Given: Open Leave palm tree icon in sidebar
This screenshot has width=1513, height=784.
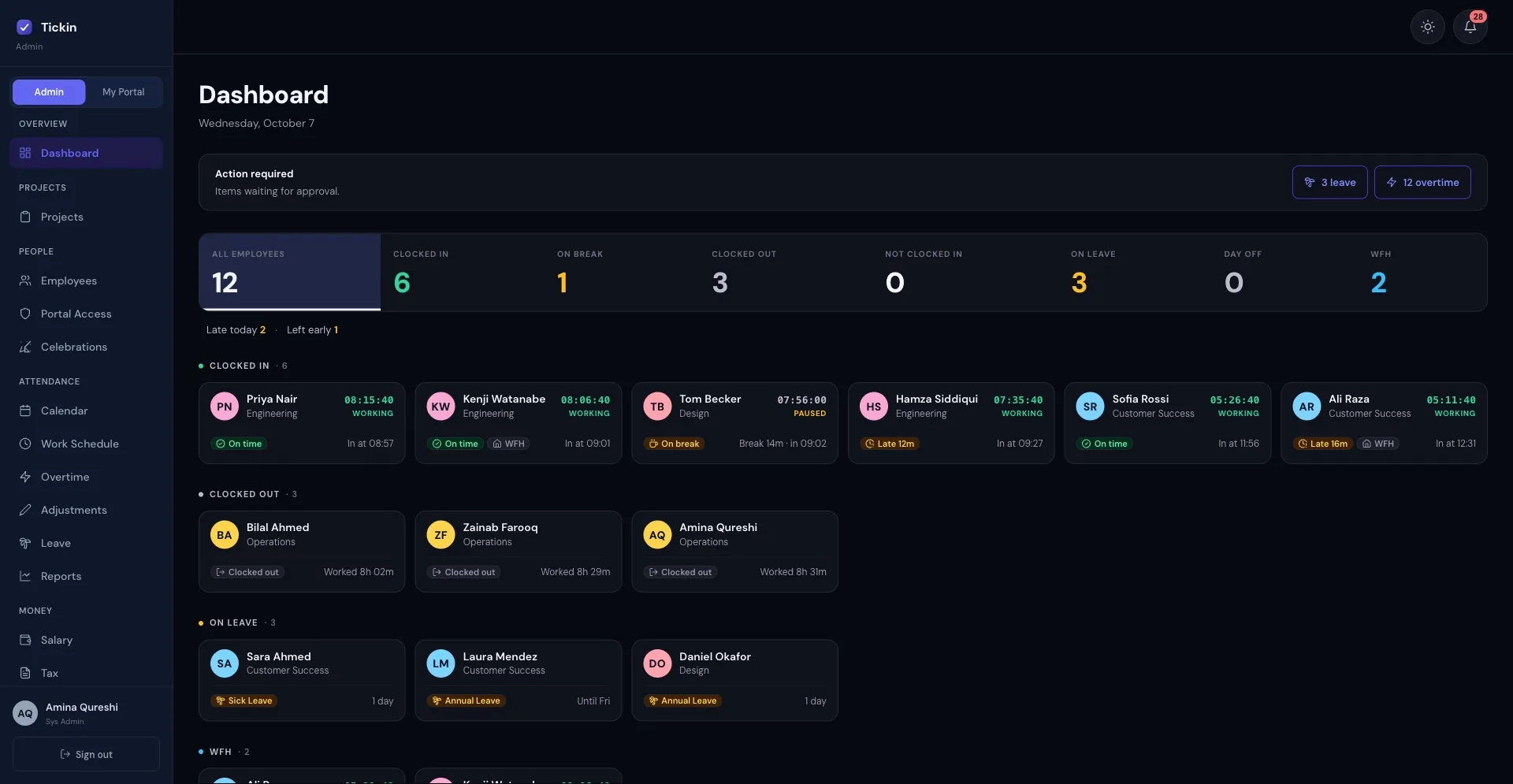Looking at the screenshot, I should (x=25, y=543).
